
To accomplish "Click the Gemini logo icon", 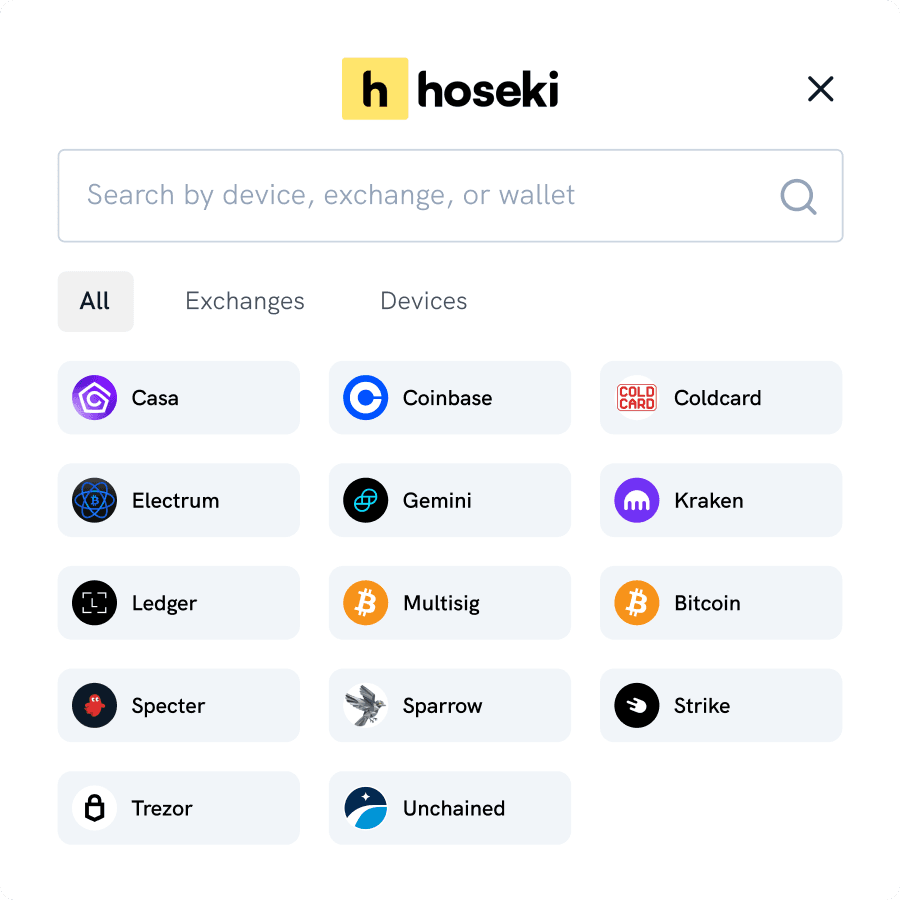I will pos(366,501).
